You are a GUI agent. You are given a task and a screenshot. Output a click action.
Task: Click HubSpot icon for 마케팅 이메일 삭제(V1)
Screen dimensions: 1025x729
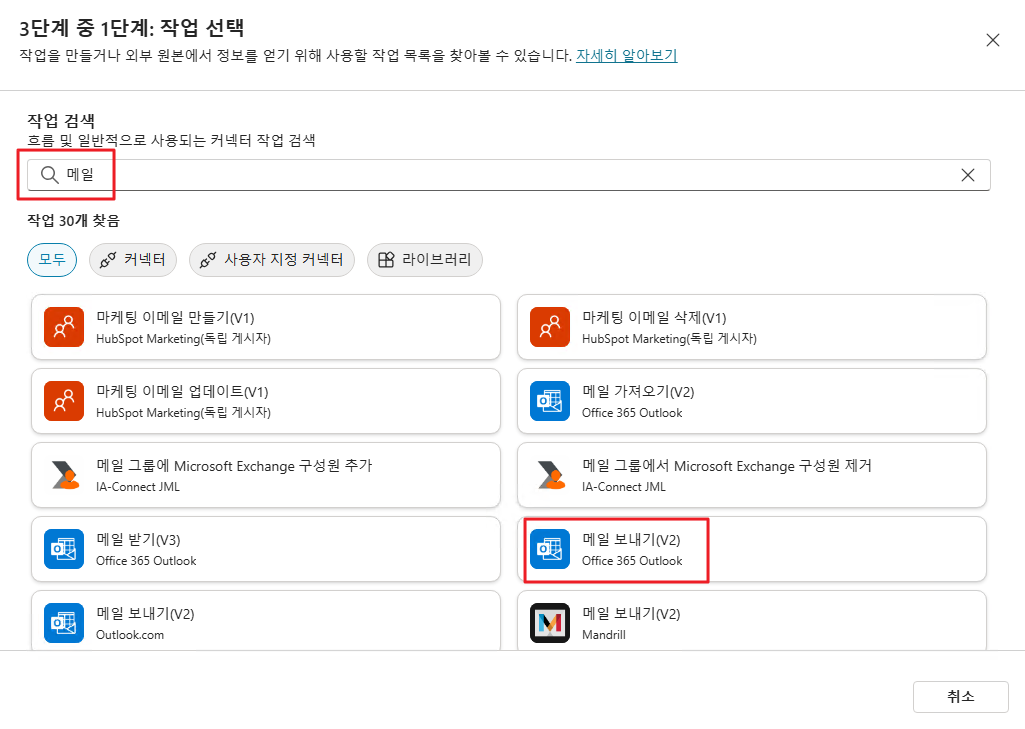point(550,327)
